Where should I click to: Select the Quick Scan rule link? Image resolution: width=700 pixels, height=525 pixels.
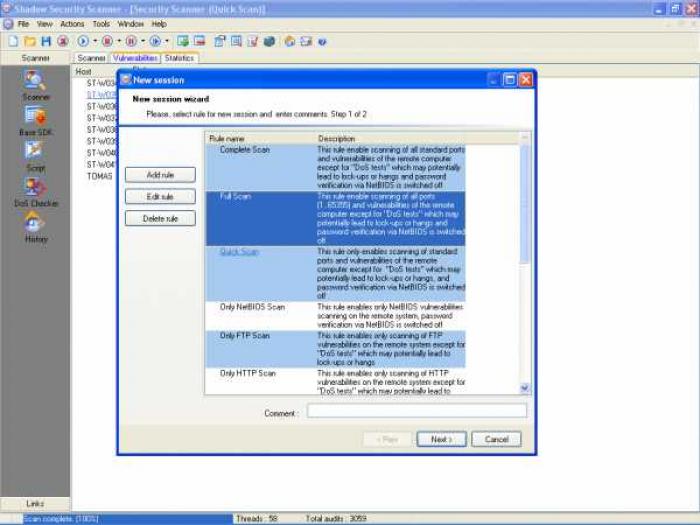click(x=239, y=252)
